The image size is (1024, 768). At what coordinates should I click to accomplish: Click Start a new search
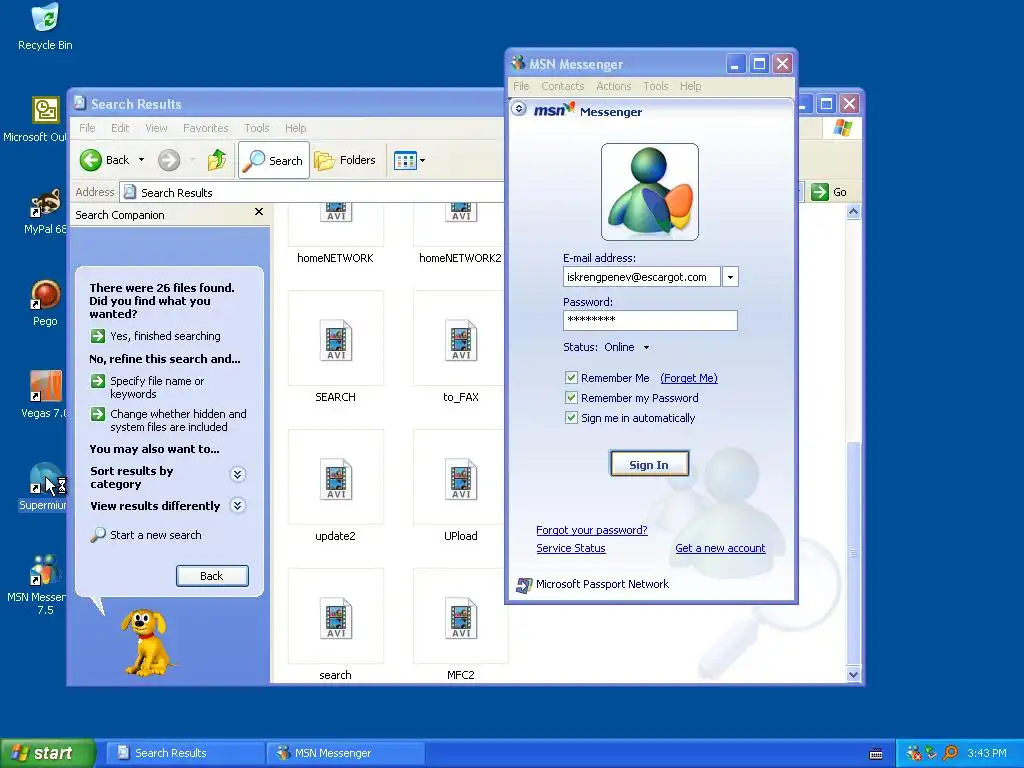click(146, 535)
